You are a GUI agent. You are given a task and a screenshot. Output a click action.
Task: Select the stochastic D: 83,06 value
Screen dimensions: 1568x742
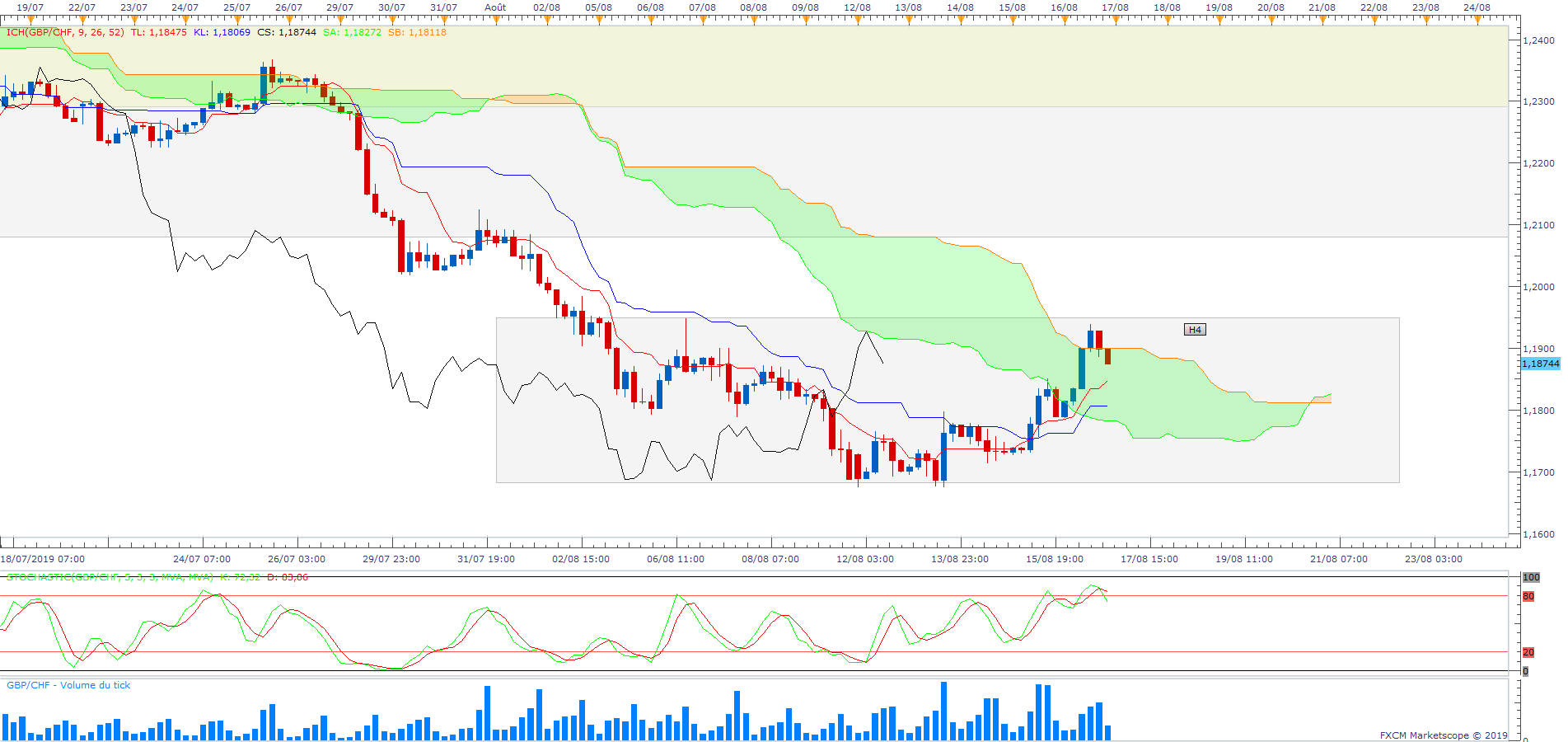pyautogui.click(x=288, y=577)
